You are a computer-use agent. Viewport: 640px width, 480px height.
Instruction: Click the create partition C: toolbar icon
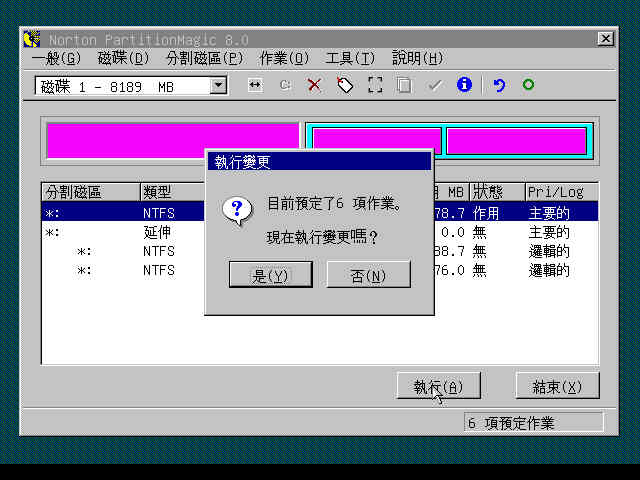285,86
